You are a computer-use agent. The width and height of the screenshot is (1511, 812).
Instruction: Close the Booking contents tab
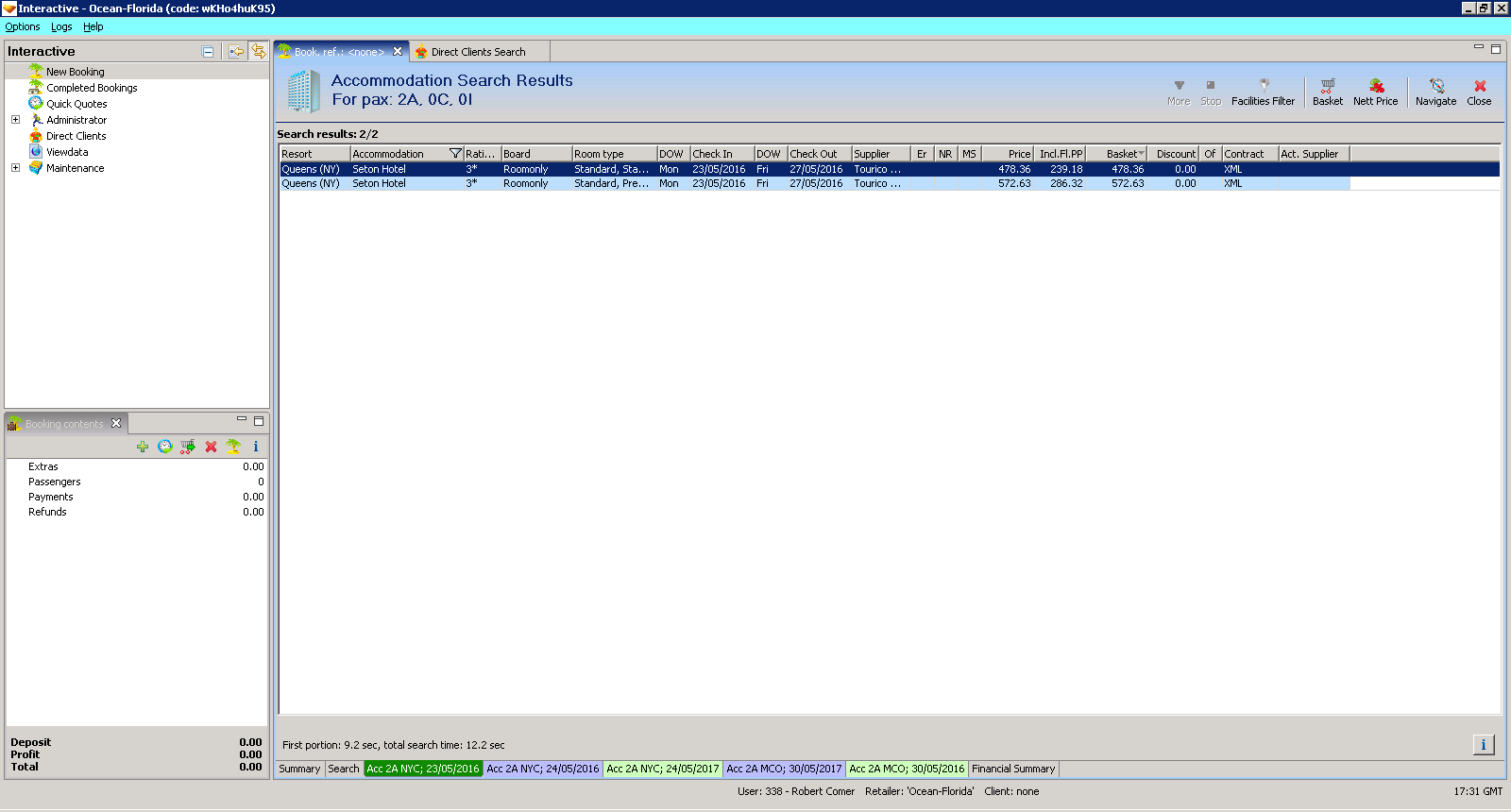(x=116, y=423)
